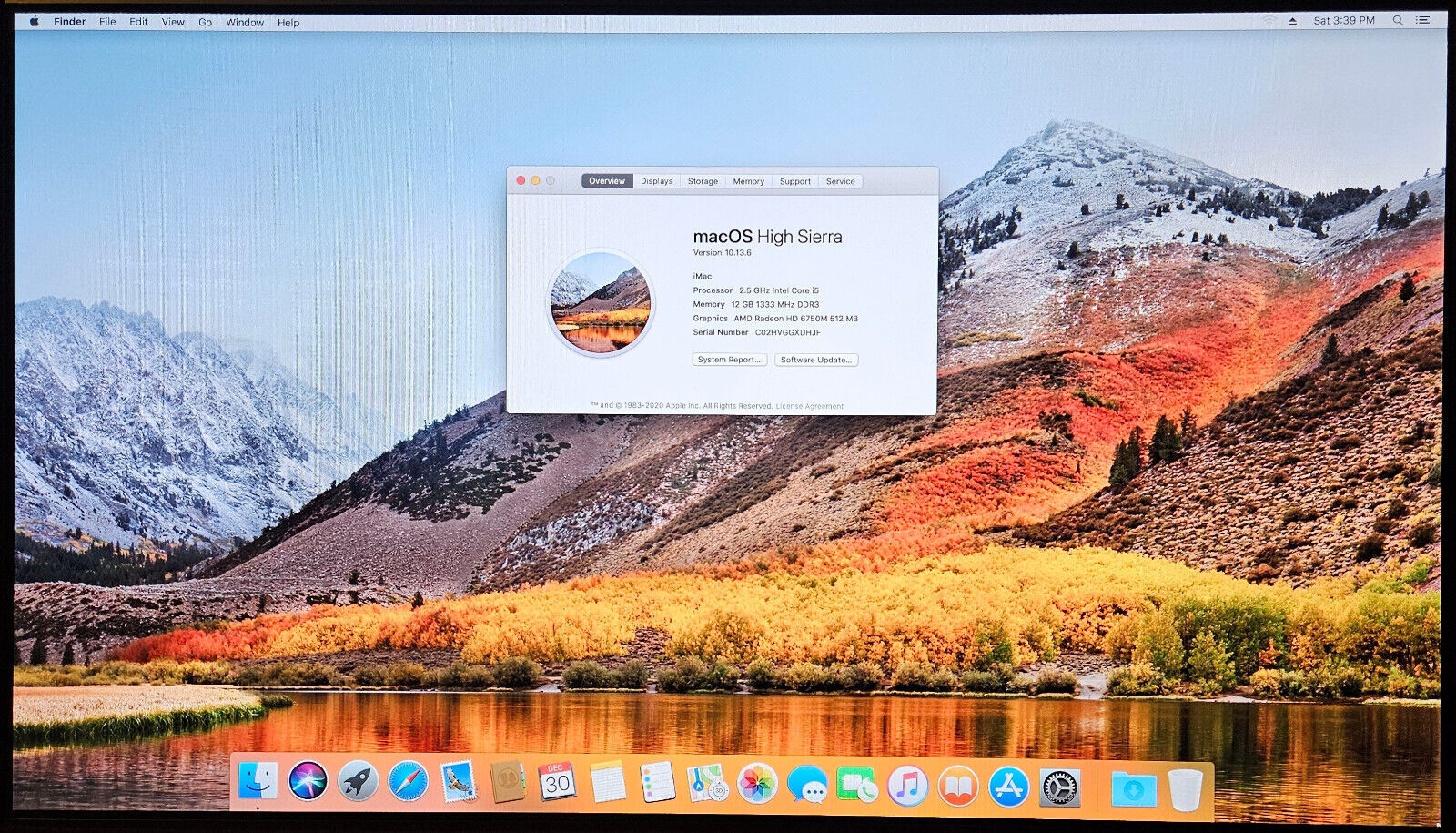Open the Finder menu
The image size is (1456, 833).
coord(69,22)
